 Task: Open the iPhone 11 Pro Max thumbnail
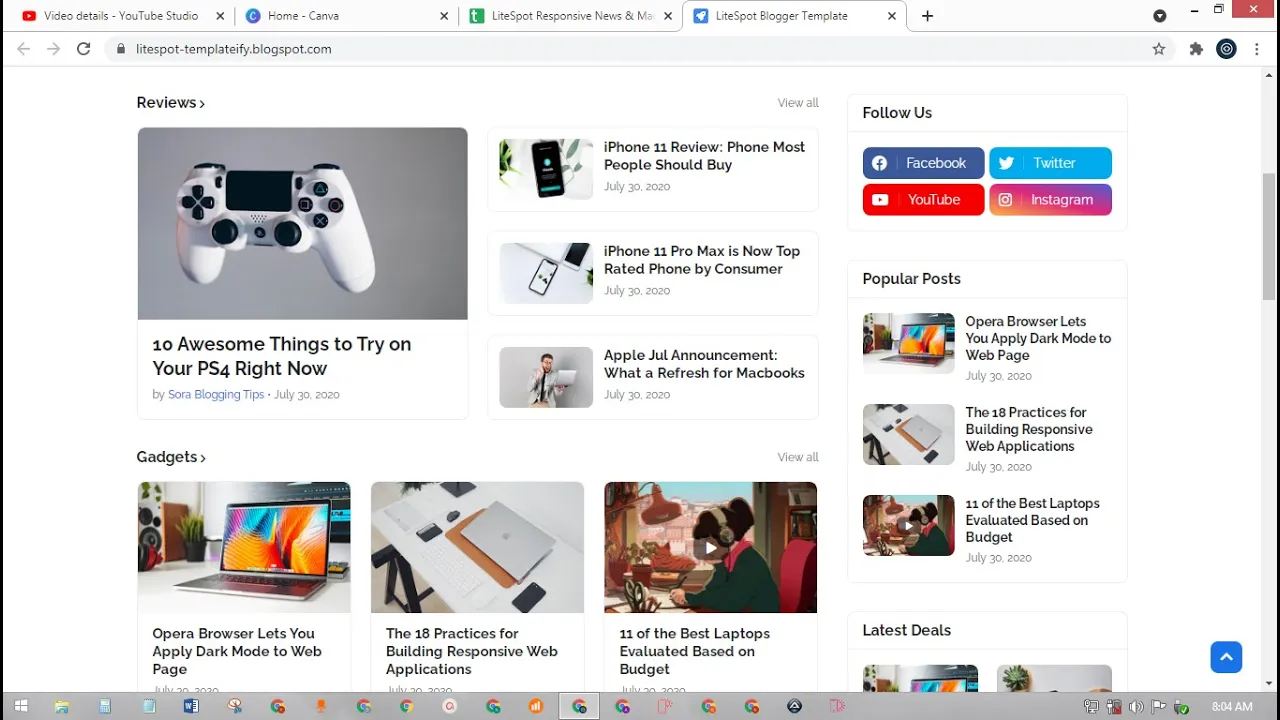546,273
